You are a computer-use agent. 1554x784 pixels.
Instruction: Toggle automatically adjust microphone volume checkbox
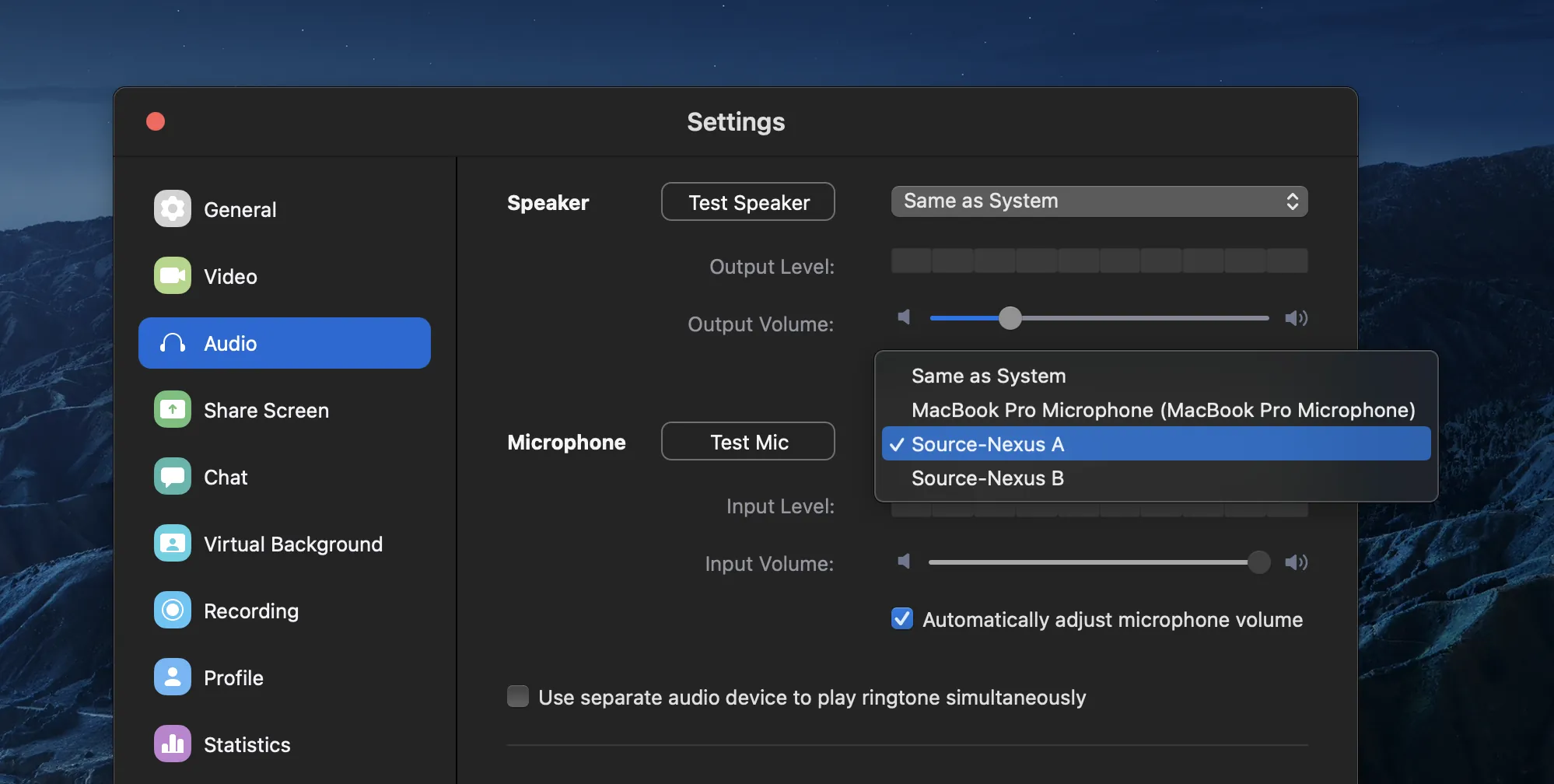point(902,619)
